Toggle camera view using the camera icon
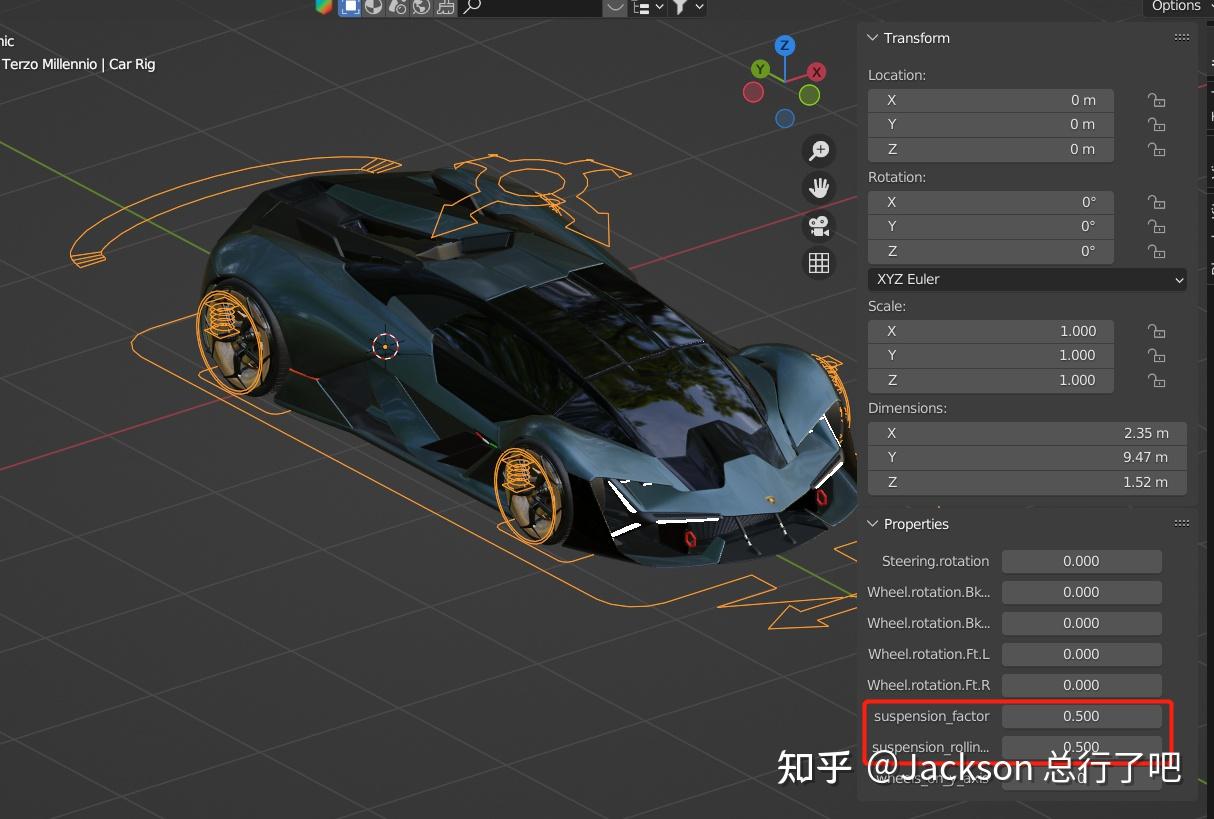Image resolution: width=1214 pixels, height=819 pixels. [818, 226]
